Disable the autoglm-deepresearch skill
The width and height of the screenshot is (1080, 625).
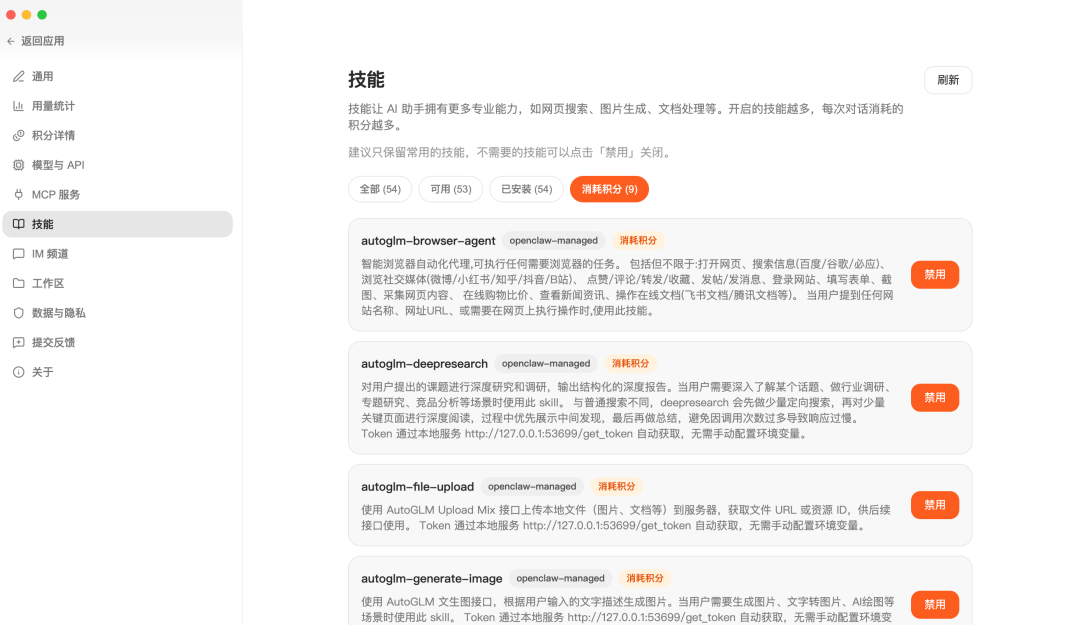point(935,398)
